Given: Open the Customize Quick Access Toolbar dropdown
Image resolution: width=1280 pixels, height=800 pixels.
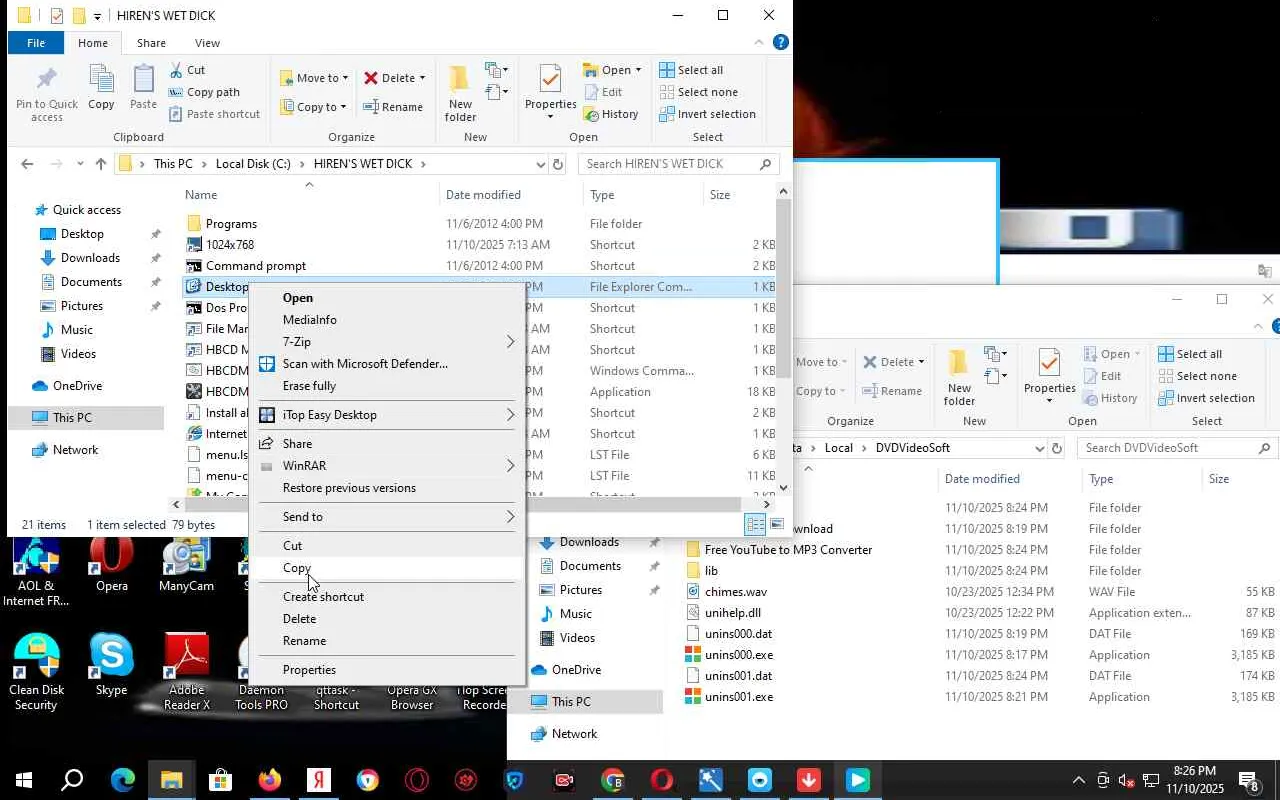Looking at the screenshot, I should (x=97, y=16).
